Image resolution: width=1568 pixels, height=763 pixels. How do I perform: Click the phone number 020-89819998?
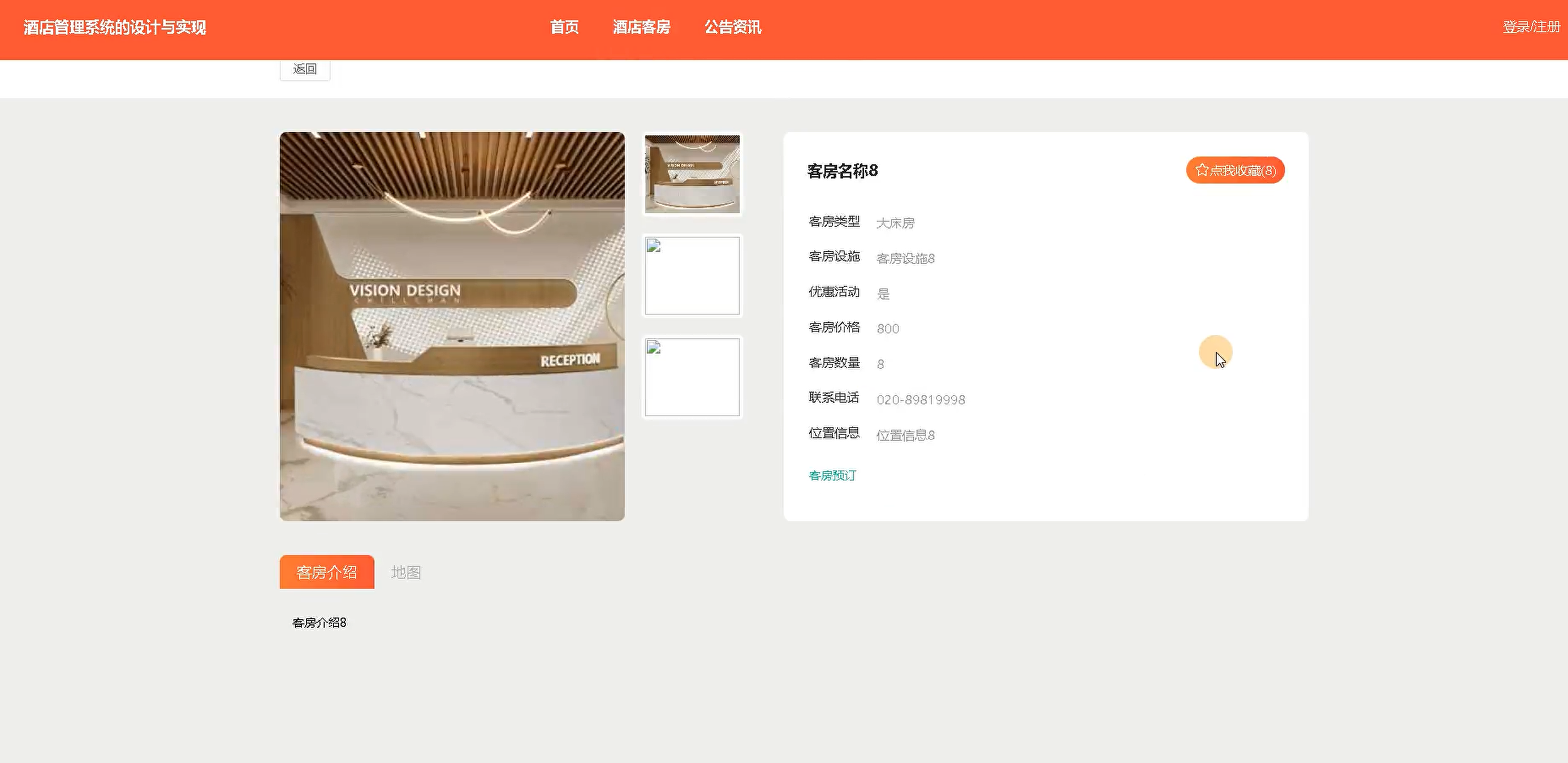[x=921, y=400]
